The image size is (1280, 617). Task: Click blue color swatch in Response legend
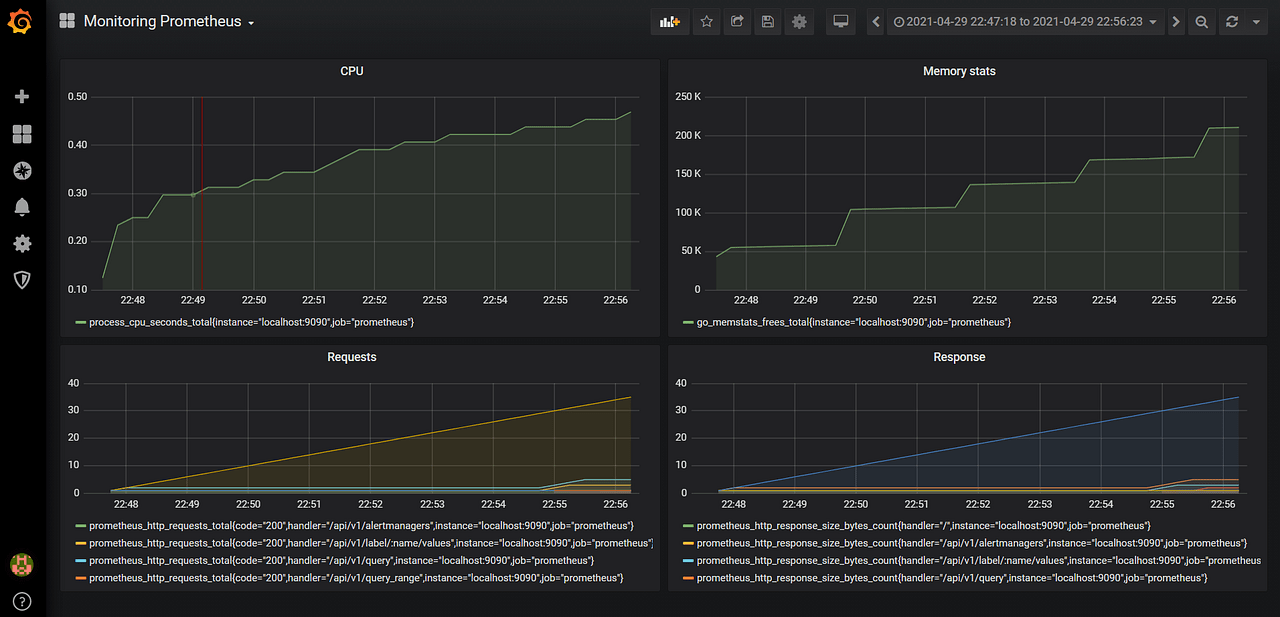click(687, 561)
